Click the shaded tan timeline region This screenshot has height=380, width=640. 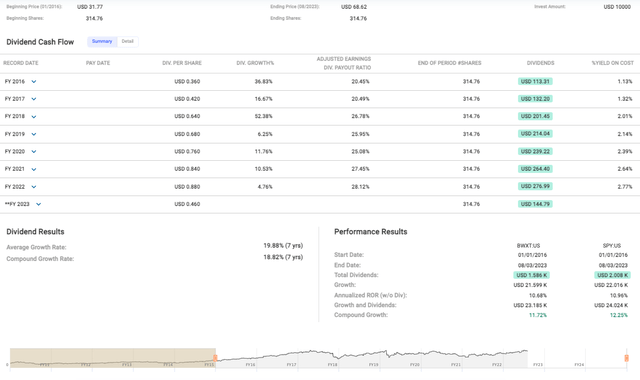pyautogui.click(x=112, y=358)
